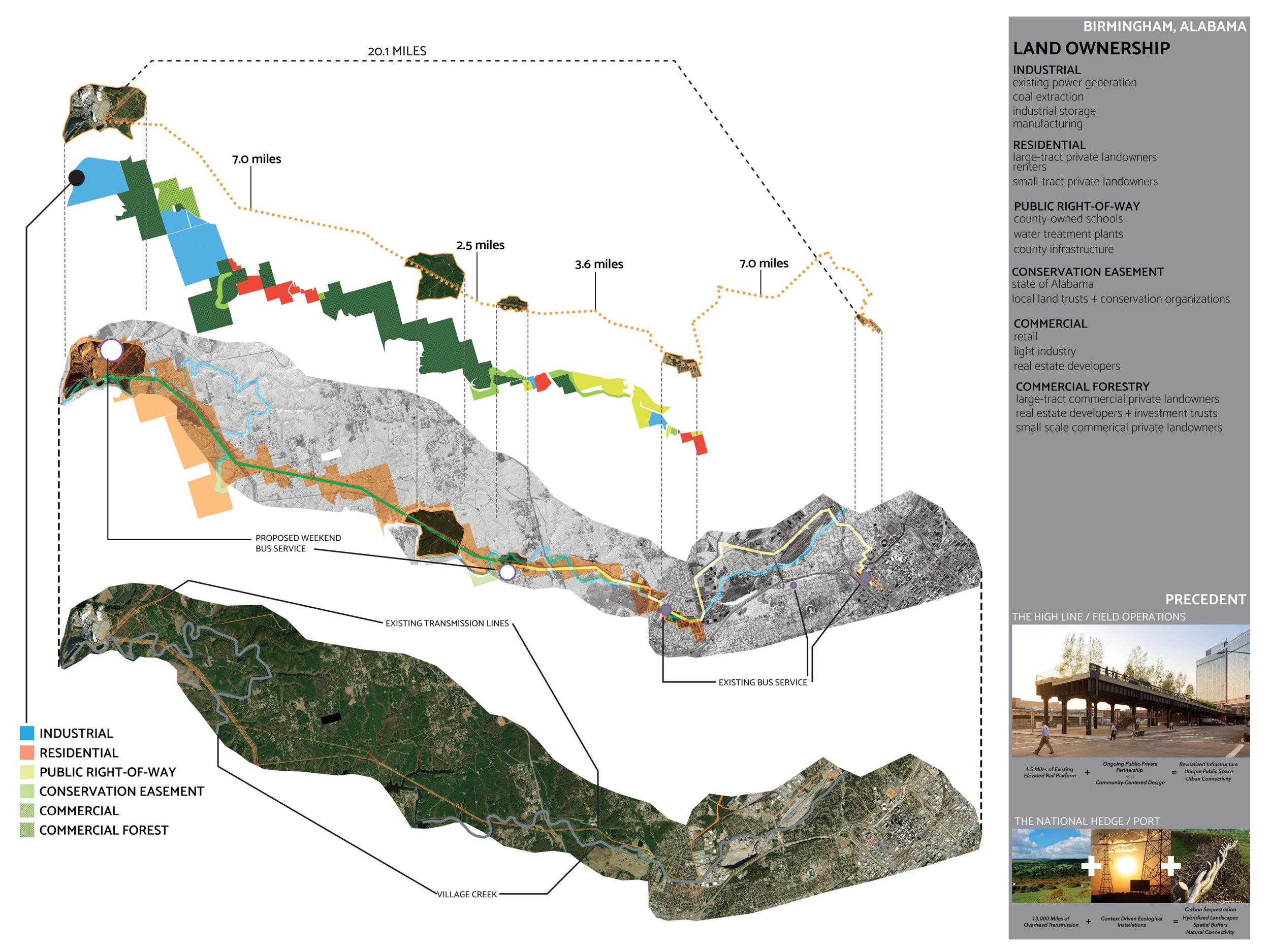The height and width of the screenshot is (952, 1270).
Task: Click the High Line precedent photo
Action: (1130, 691)
